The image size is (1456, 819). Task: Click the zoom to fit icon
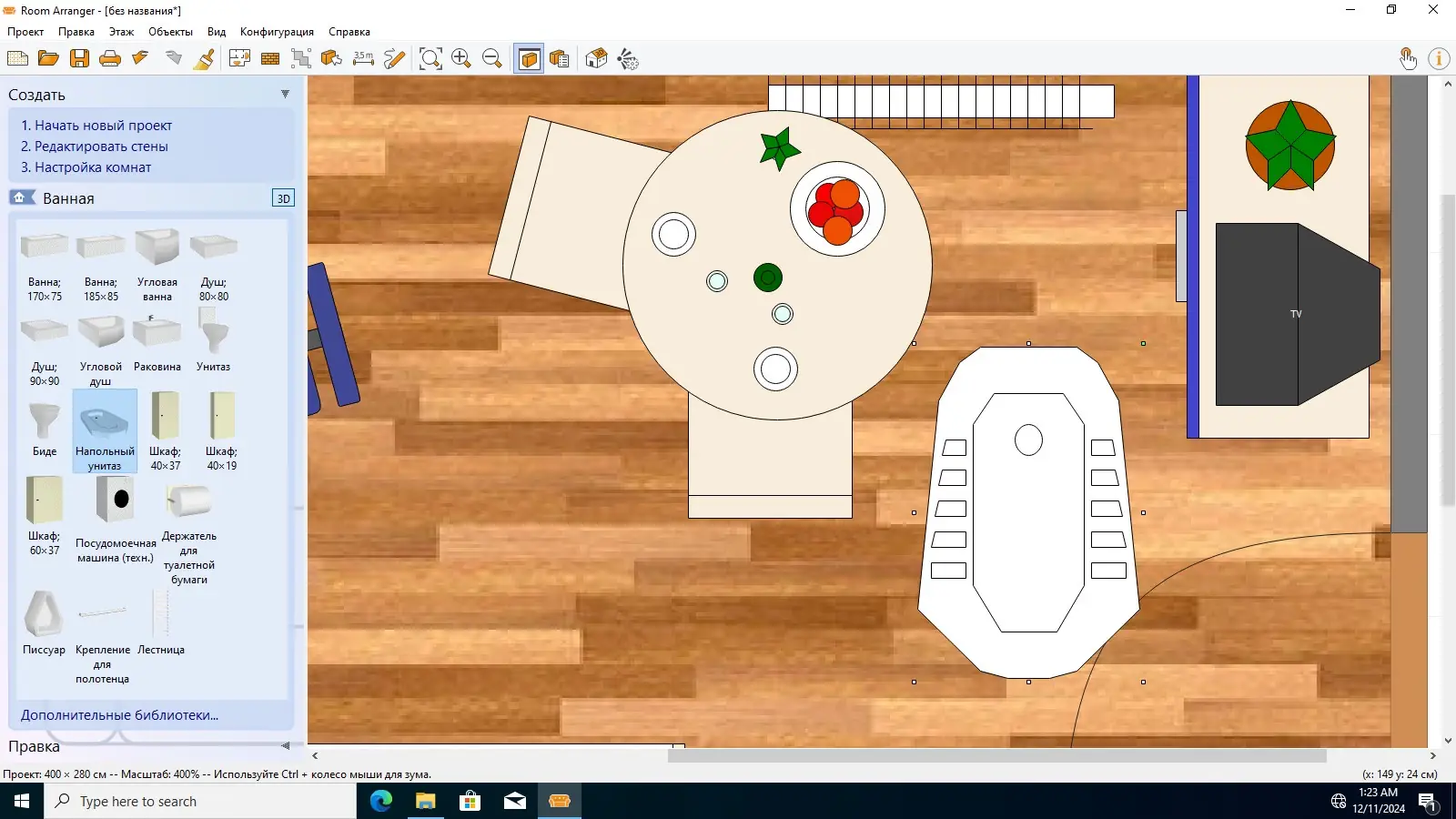coord(430,59)
